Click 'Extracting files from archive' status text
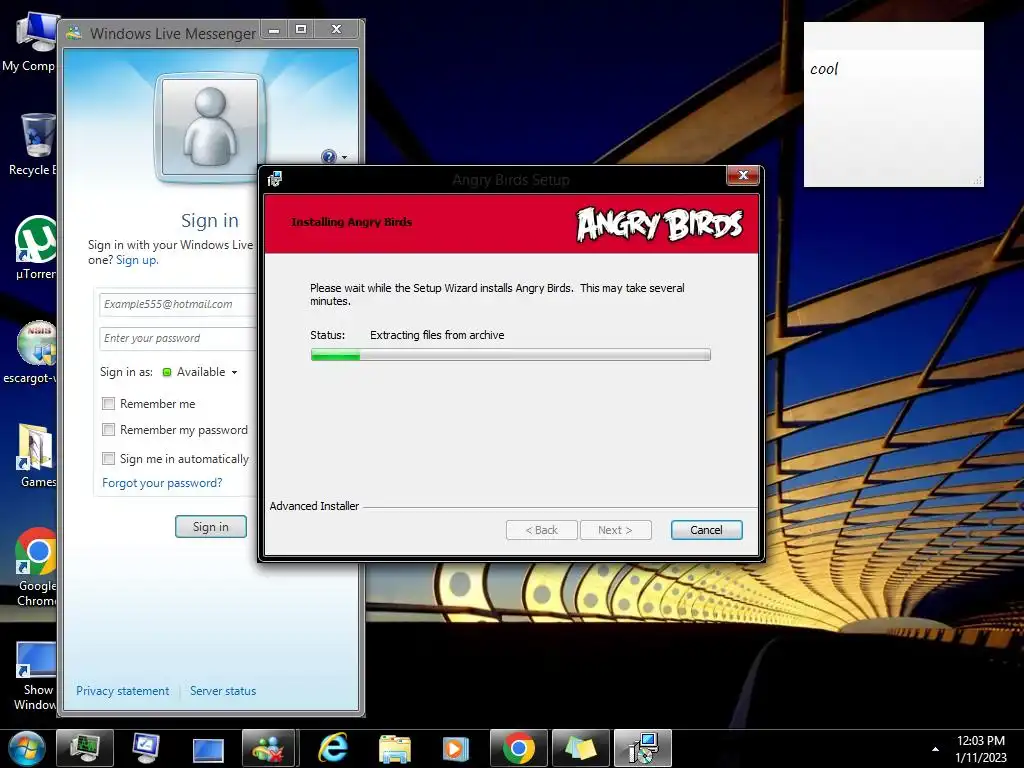1024x768 pixels. [437, 335]
